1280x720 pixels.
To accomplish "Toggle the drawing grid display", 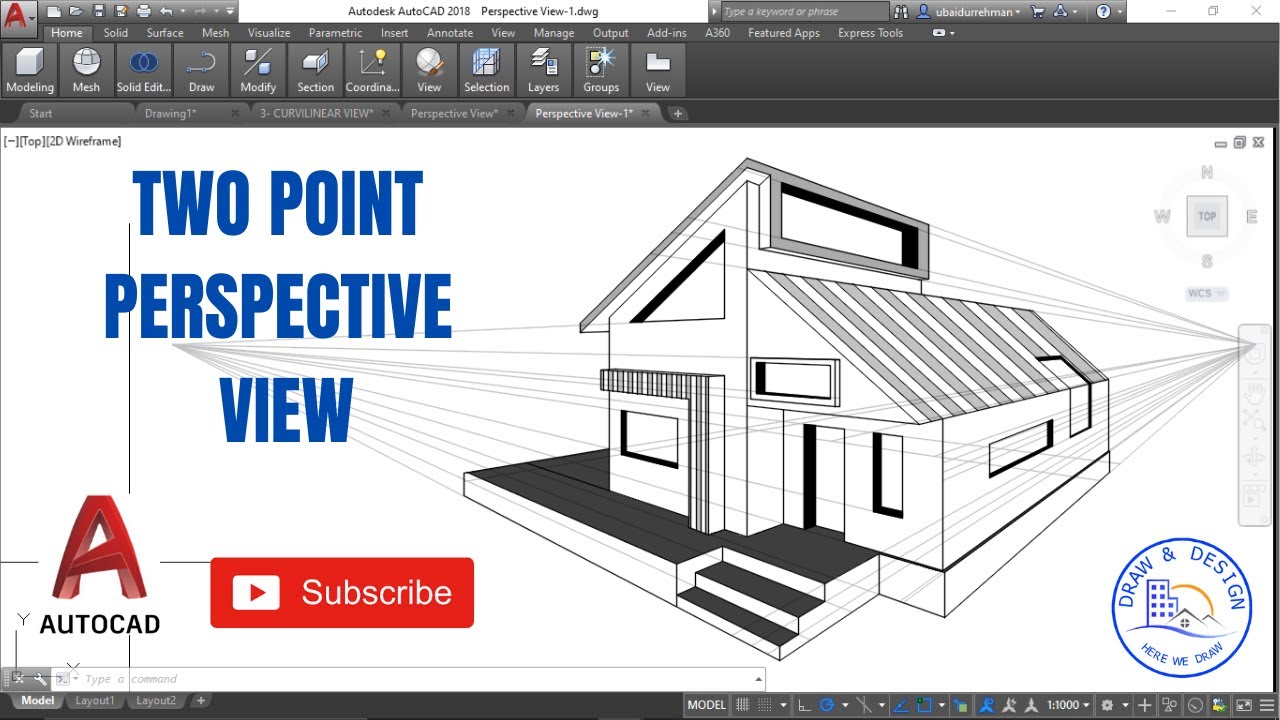I will point(742,705).
